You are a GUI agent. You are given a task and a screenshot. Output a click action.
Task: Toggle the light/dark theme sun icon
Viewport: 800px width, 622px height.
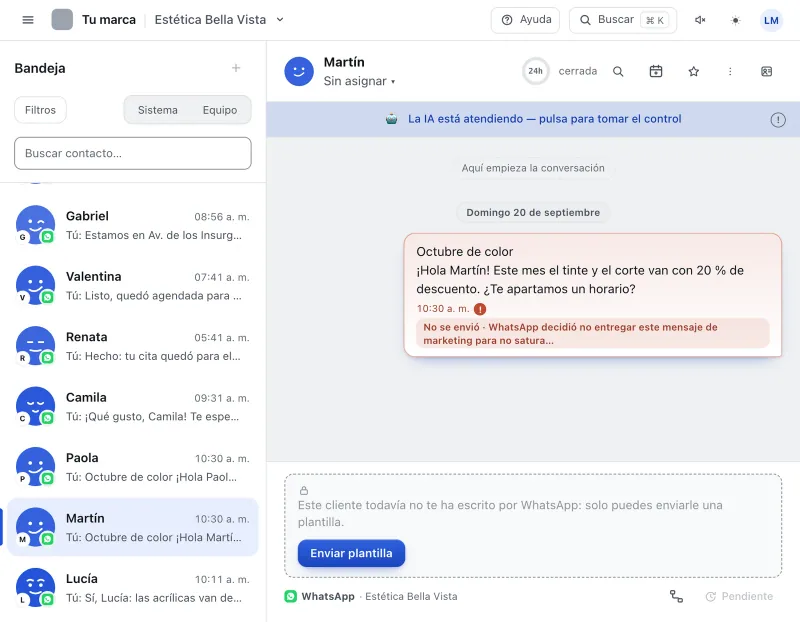(735, 20)
